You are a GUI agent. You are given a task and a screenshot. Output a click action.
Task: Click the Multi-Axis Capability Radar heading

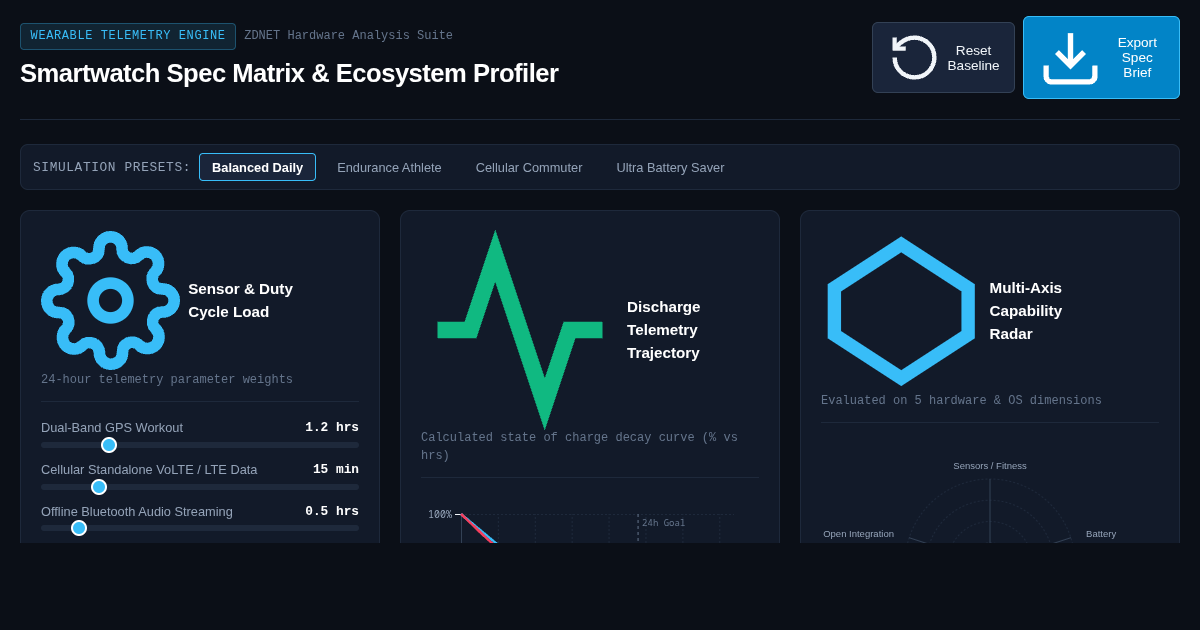pos(1025,311)
